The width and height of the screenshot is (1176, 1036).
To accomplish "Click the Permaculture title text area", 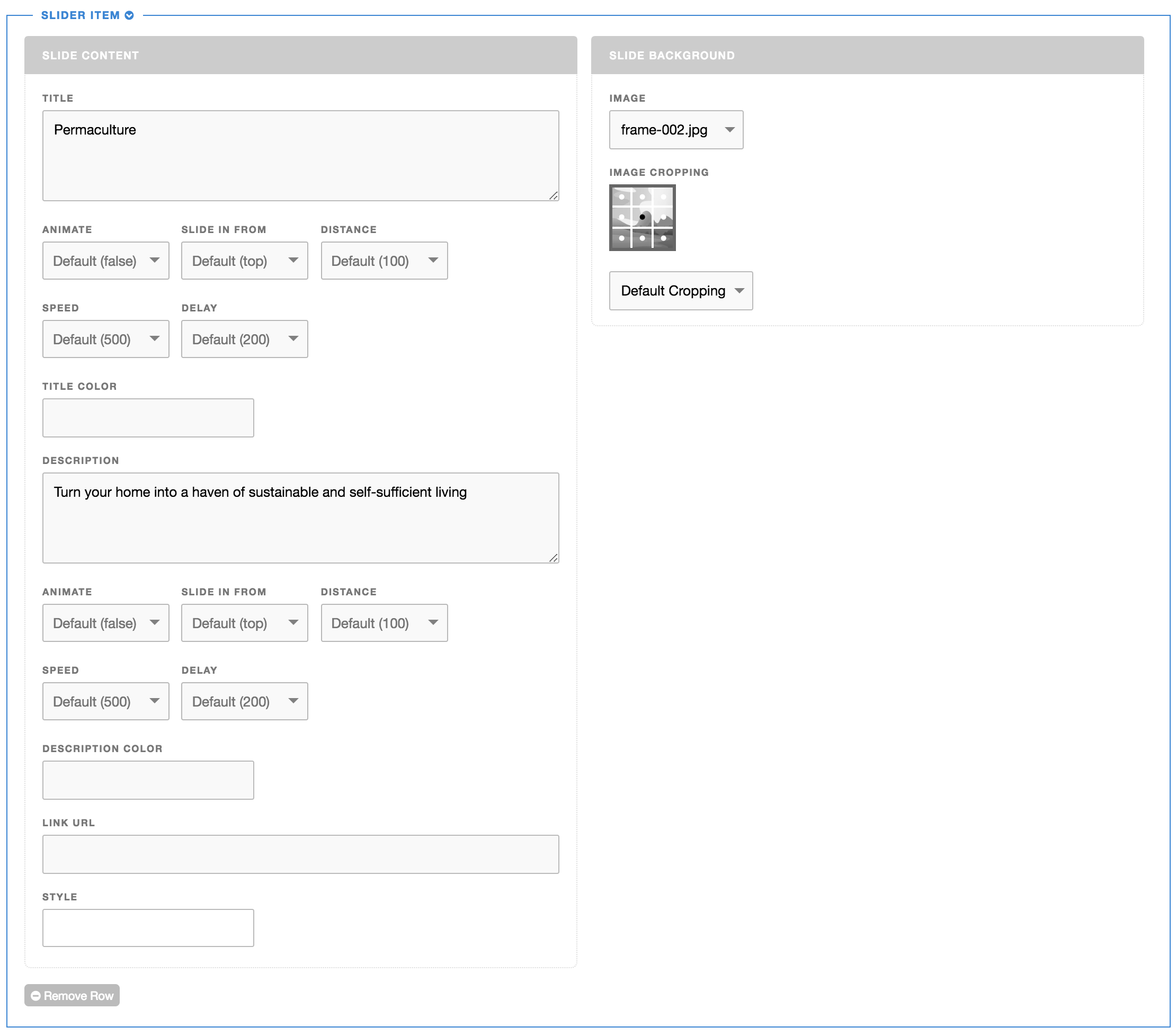I will (300, 156).
